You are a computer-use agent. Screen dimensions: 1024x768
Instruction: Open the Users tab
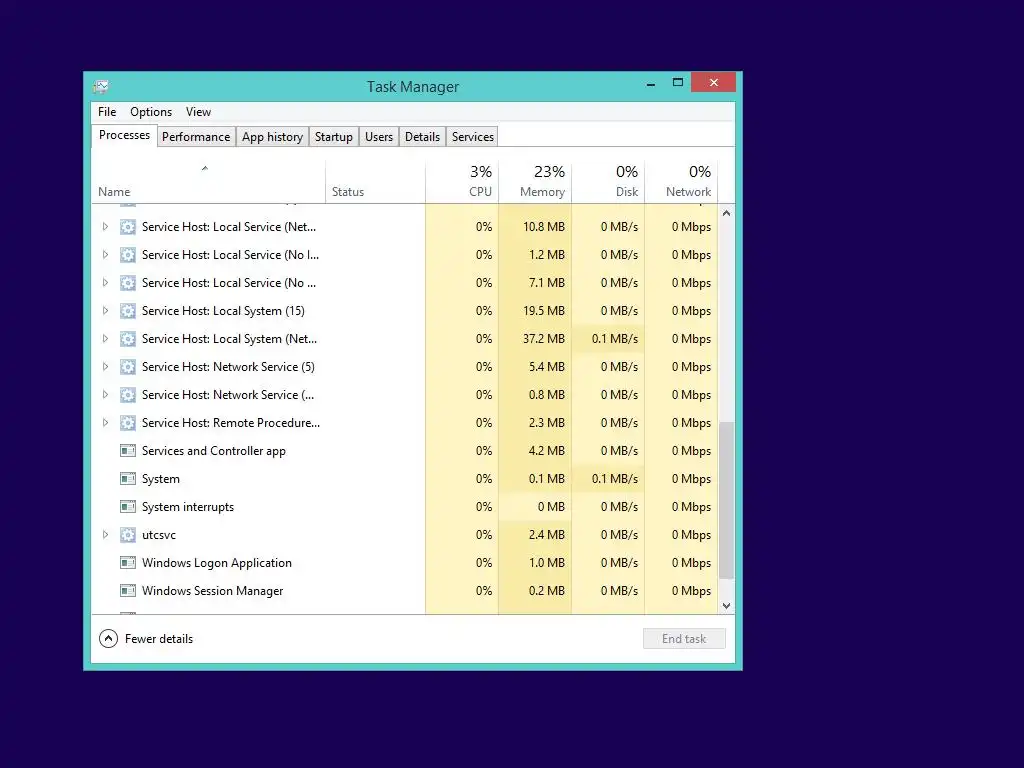pos(379,136)
